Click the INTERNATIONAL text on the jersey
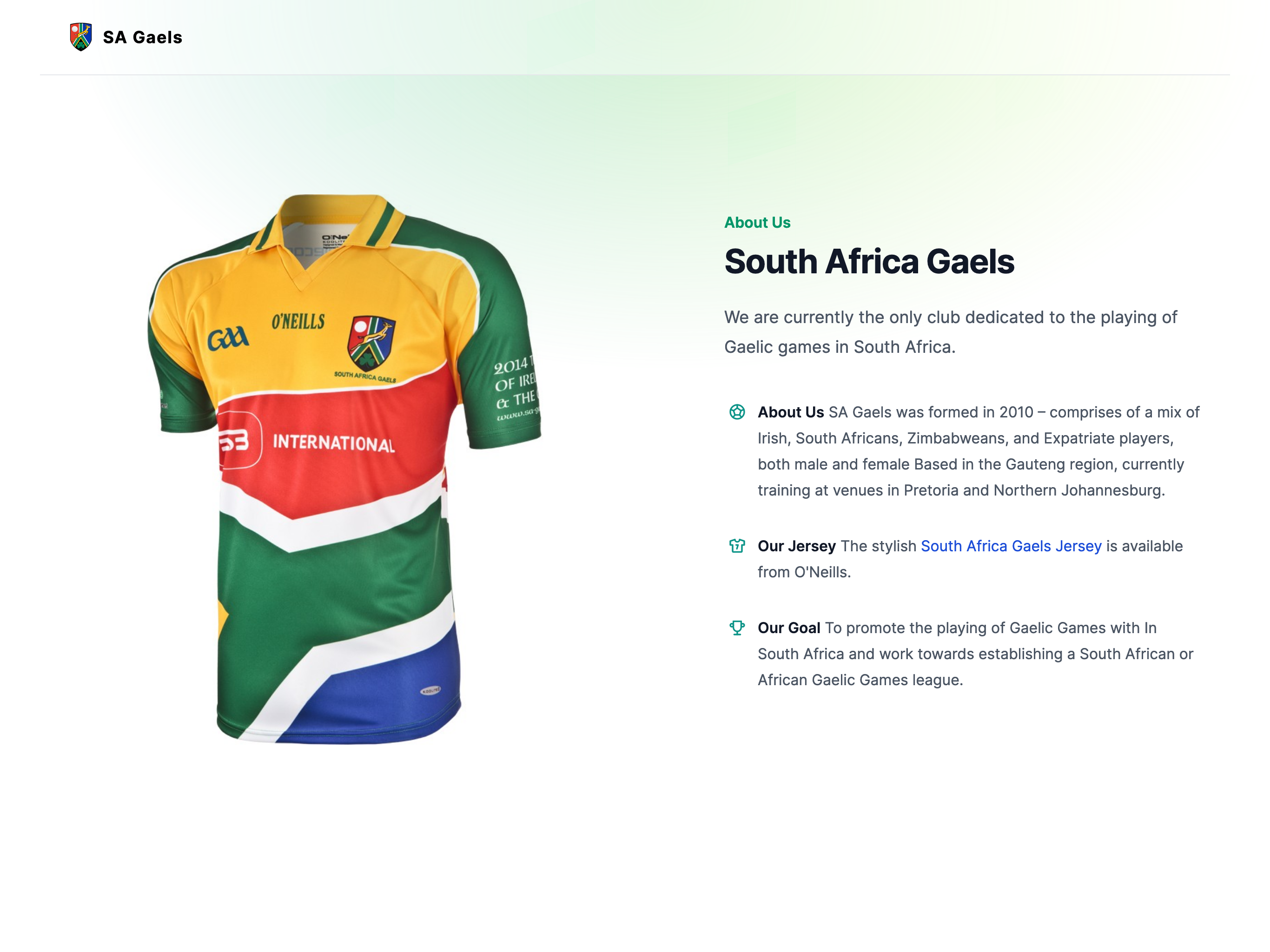The width and height of the screenshot is (1270, 952). point(334,443)
